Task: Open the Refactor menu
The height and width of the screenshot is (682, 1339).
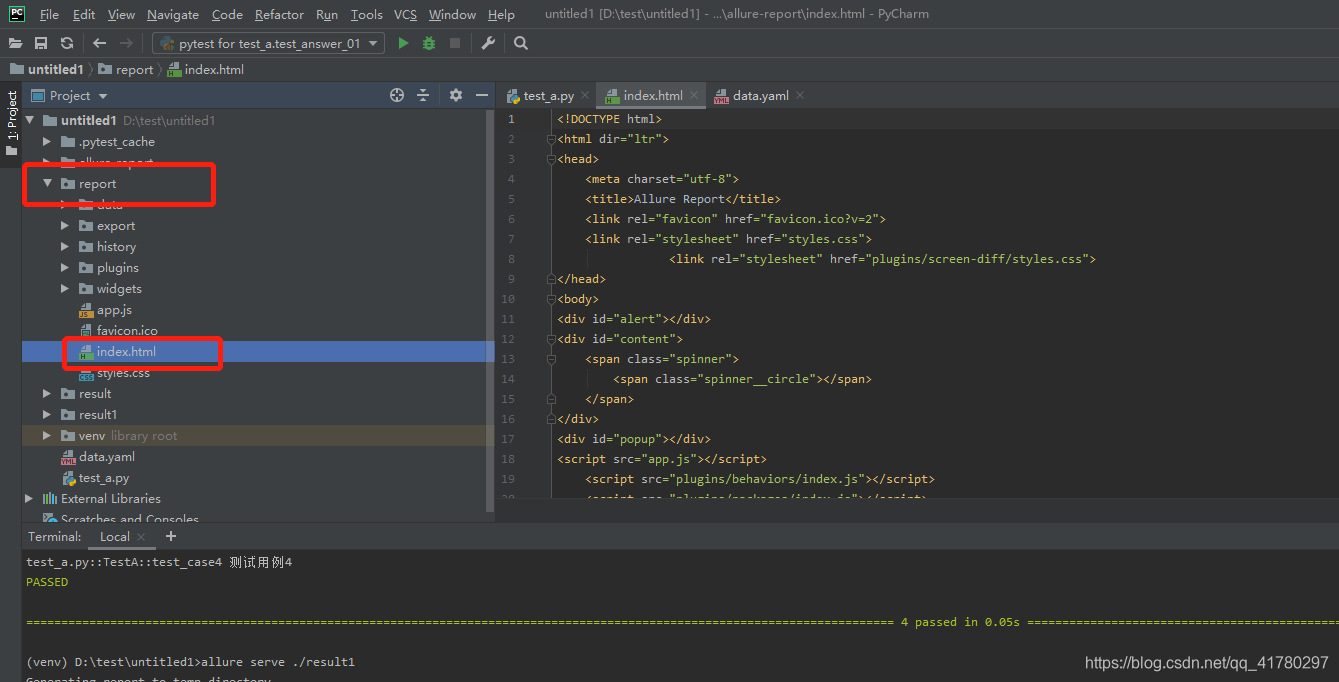Action: coord(279,14)
